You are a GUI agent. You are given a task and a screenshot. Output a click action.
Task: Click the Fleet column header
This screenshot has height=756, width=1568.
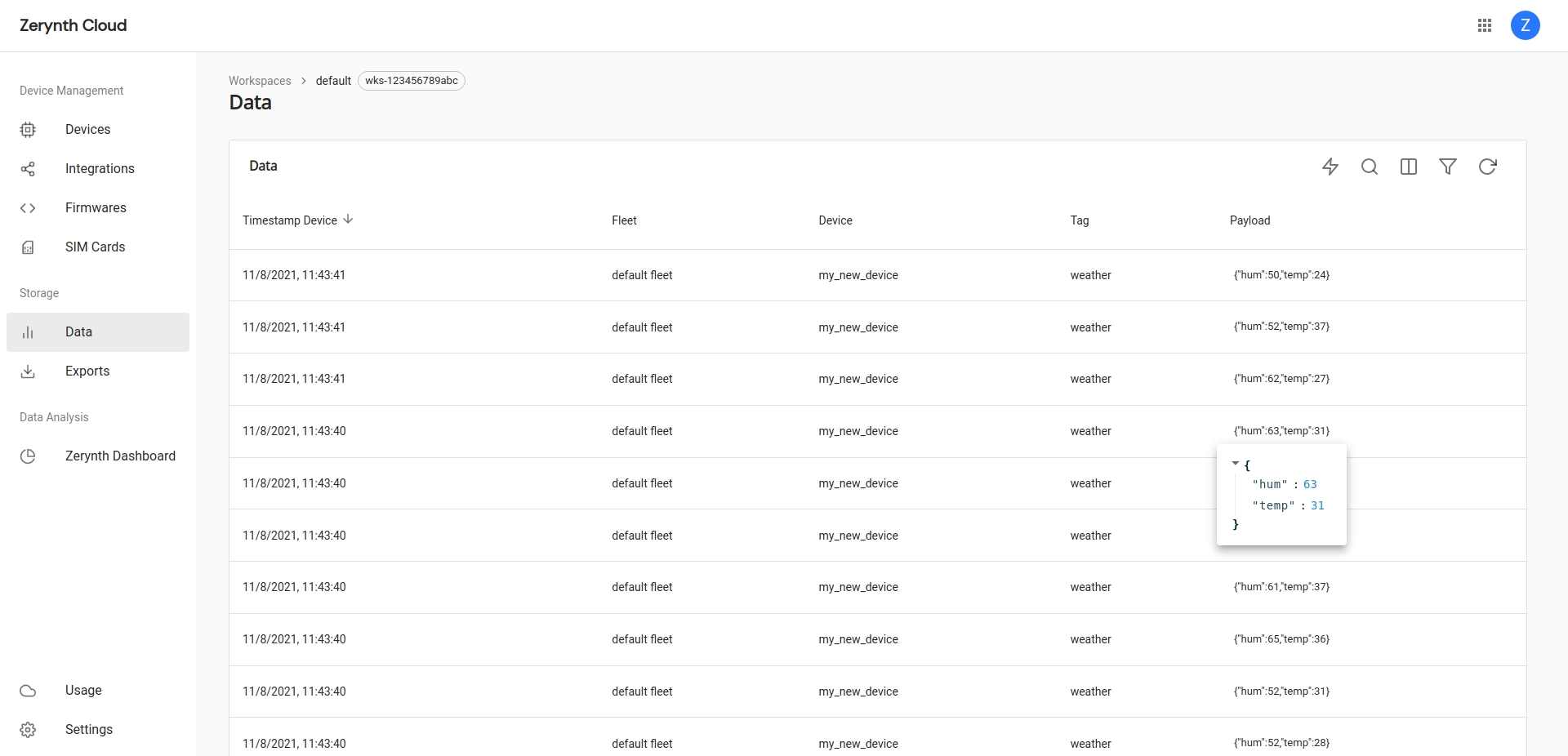[624, 220]
